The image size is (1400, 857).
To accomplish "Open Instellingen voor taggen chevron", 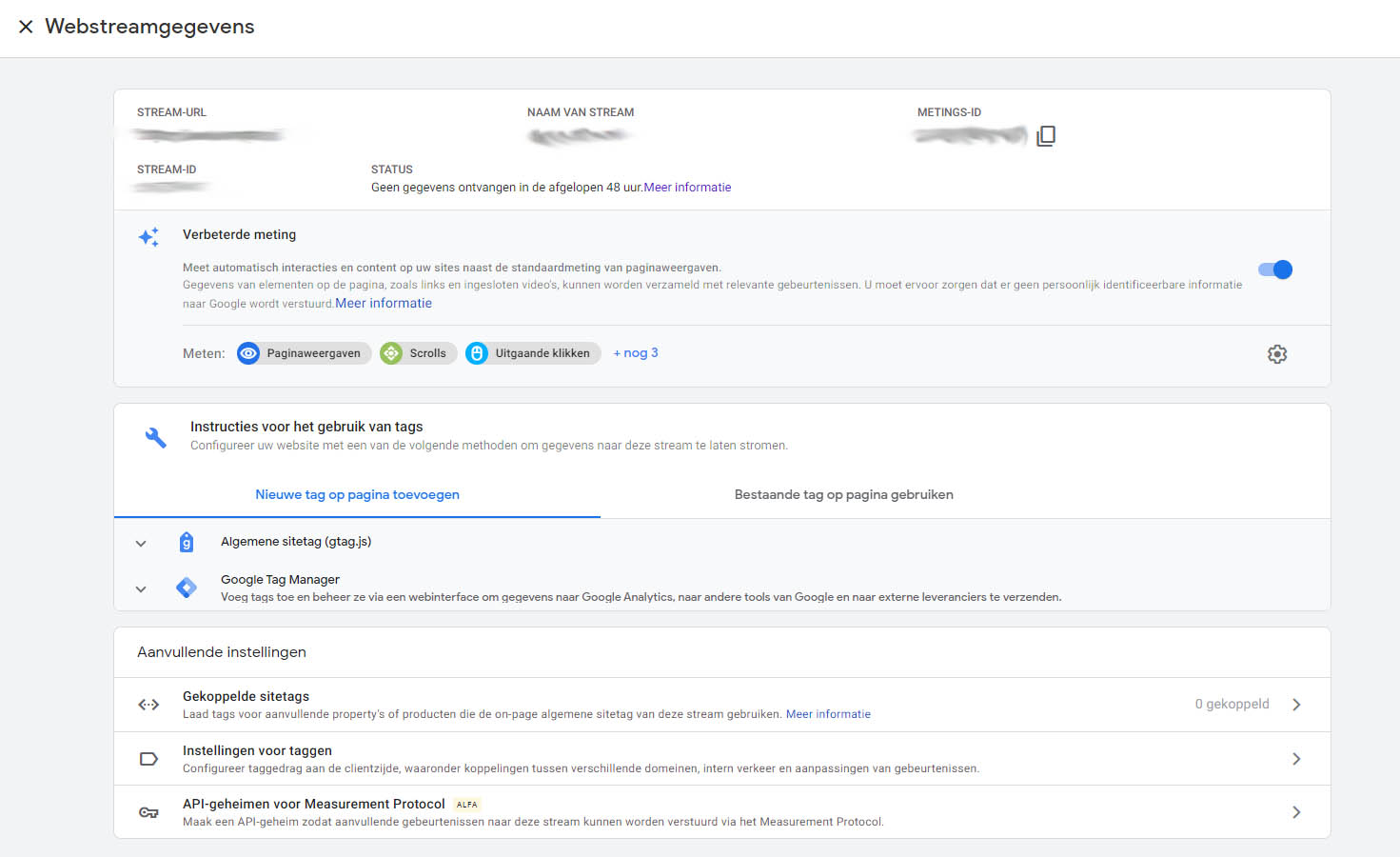I will pyautogui.click(x=1296, y=759).
